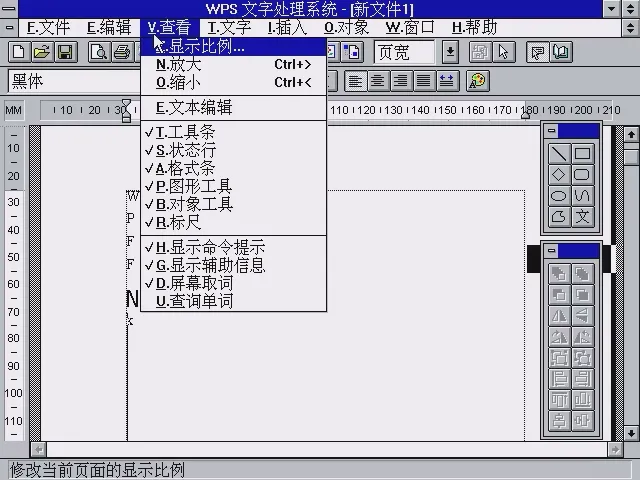This screenshot has height=480, width=640.
Task: Click horizontal scrollbar right arrow
Action: (x=615, y=450)
